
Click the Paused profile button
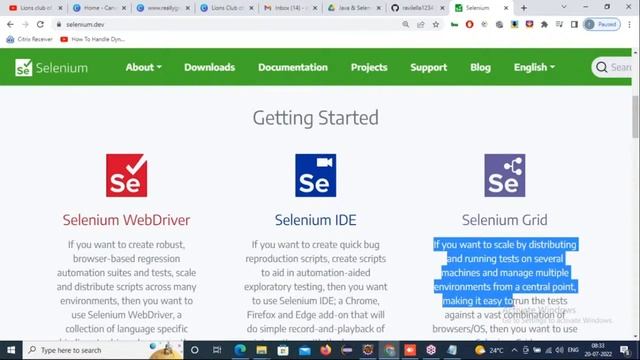[x=602, y=24]
